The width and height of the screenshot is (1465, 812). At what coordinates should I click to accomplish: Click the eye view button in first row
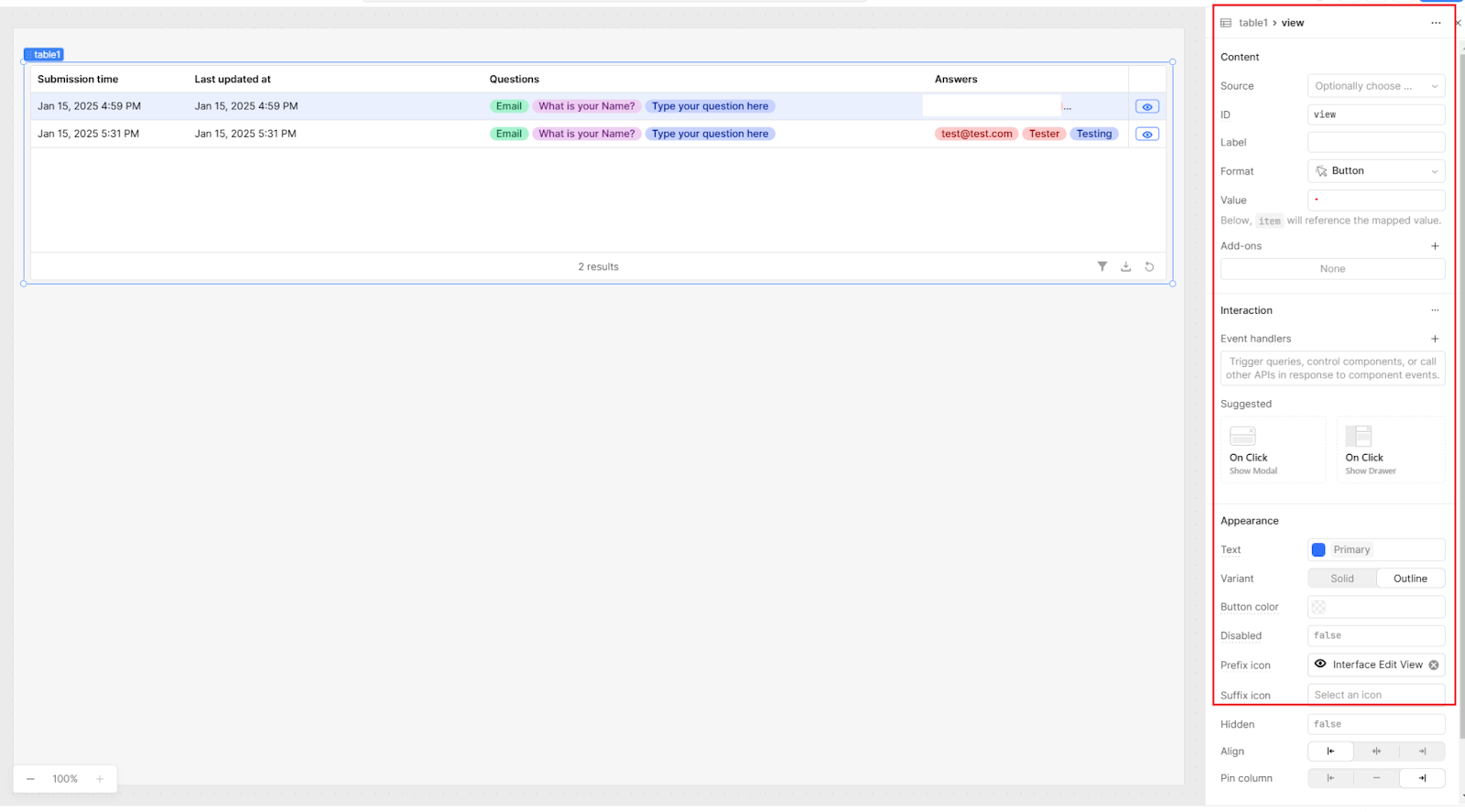point(1146,106)
